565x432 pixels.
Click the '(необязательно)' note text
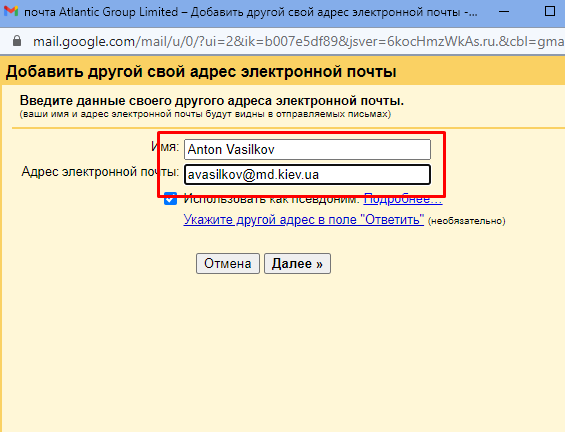pyautogui.click(x=467, y=221)
